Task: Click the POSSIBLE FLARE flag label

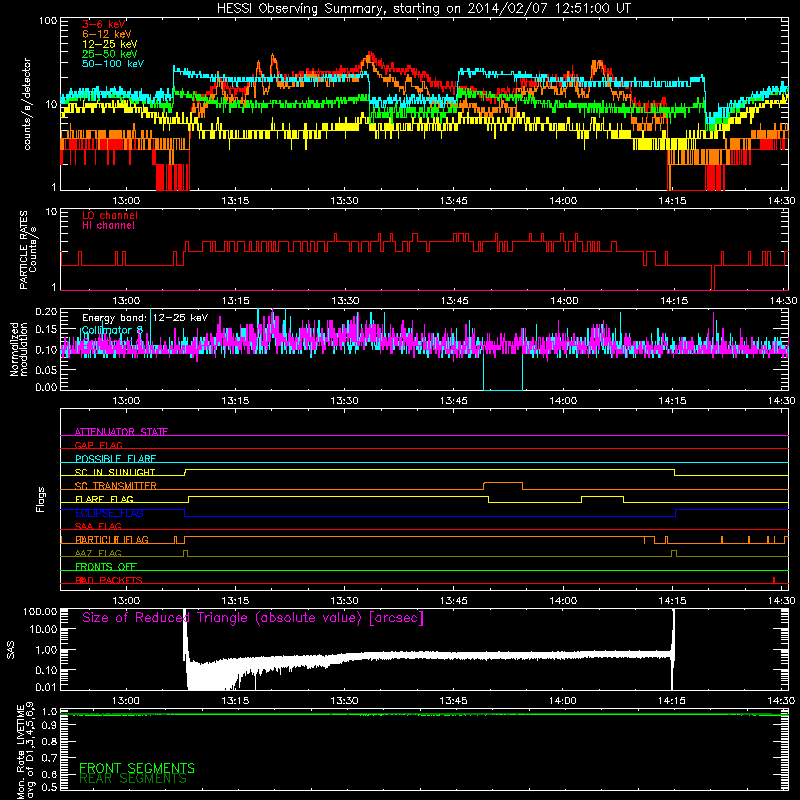Action: (x=115, y=459)
